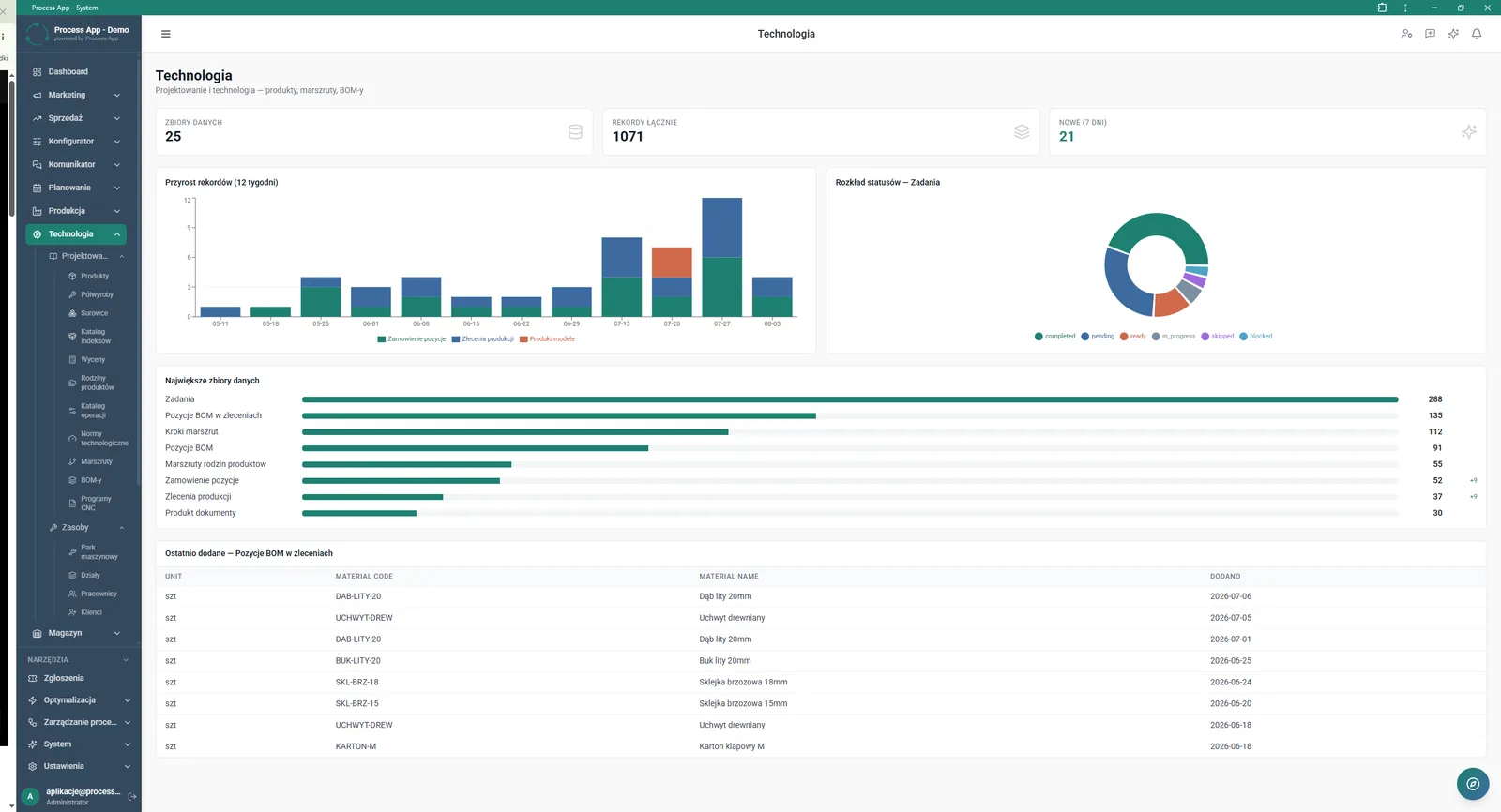Toggle in_progress legend entry
Image resolution: width=1501 pixels, height=812 pixels.
tap(1174, 336)
